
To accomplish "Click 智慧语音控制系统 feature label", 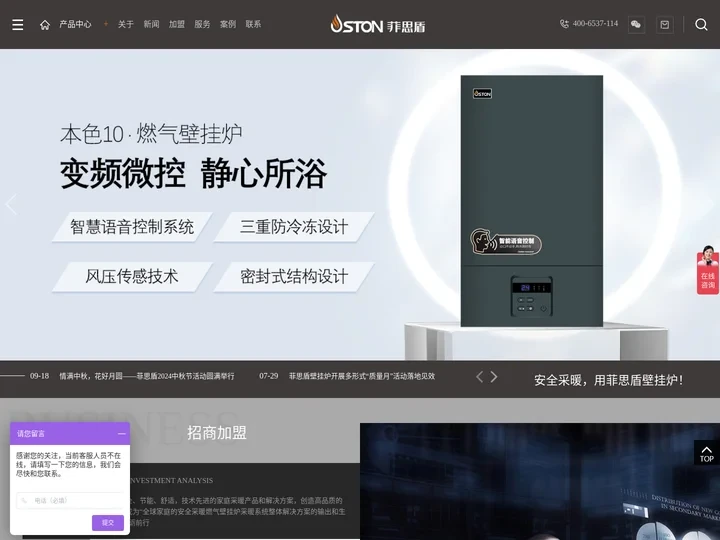I will 132,227.
